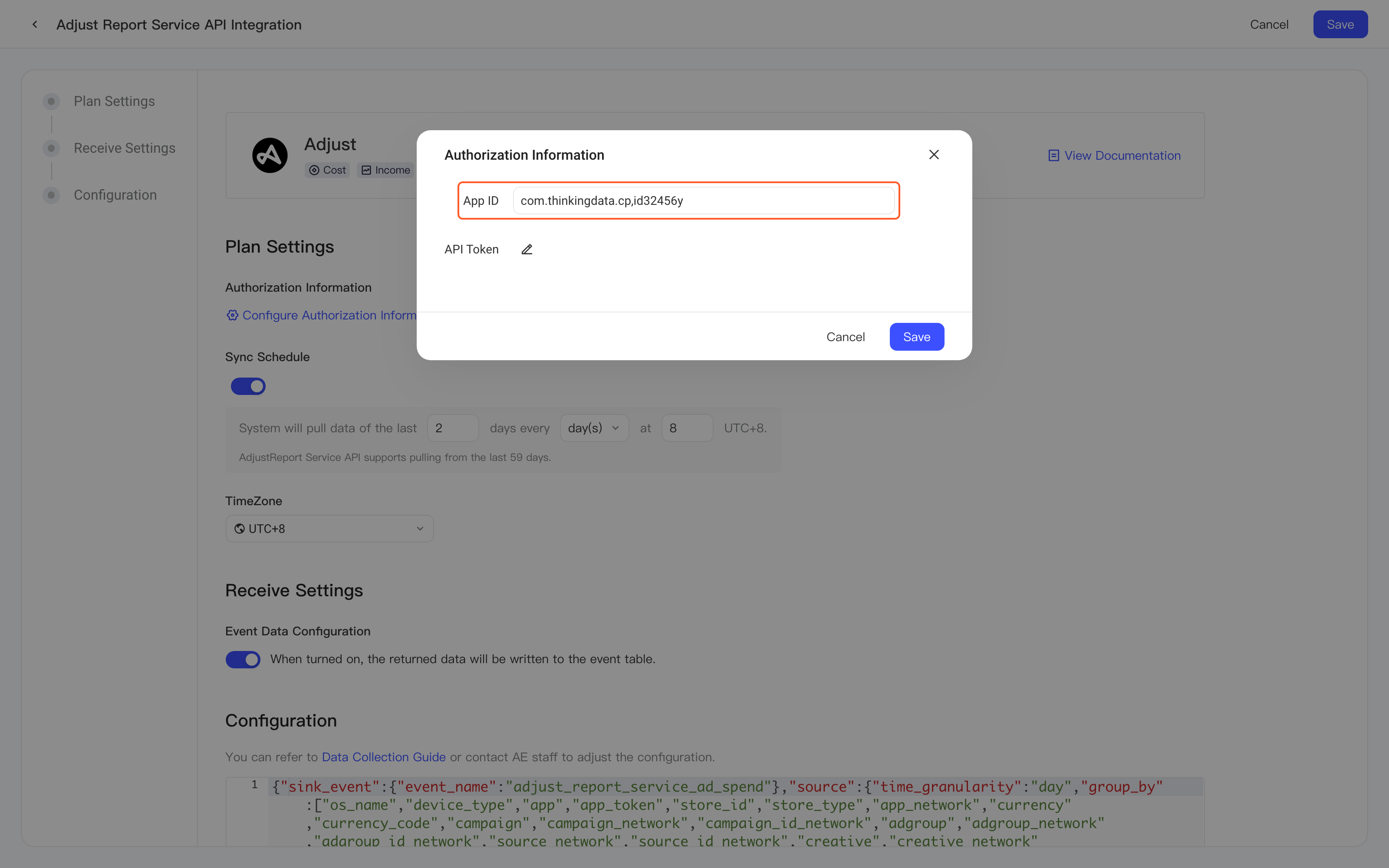Click the hour field showing 8
The width and height of the screenshot is (1389, 868).
687,427
